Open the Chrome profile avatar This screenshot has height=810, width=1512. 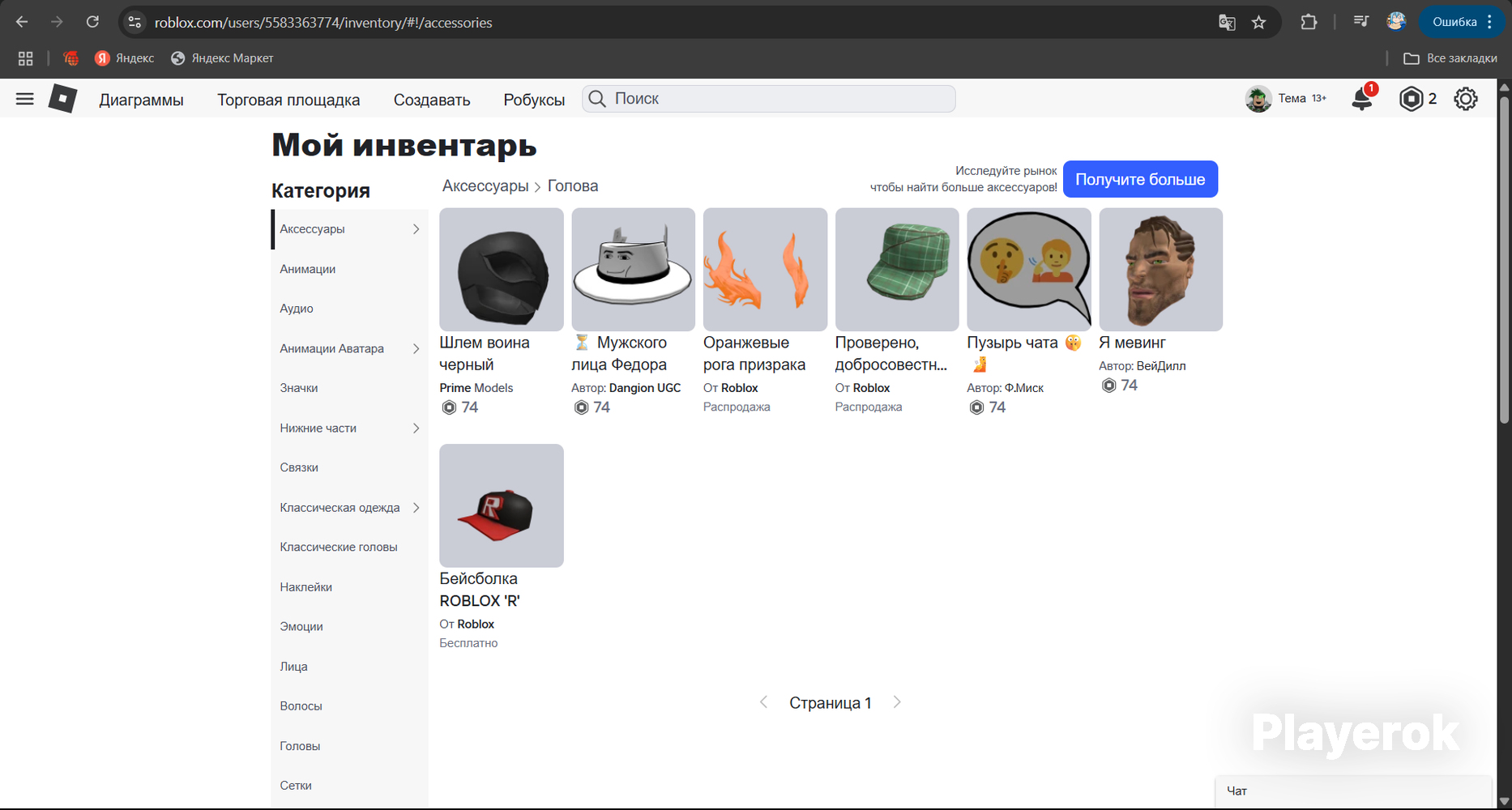1395,22
